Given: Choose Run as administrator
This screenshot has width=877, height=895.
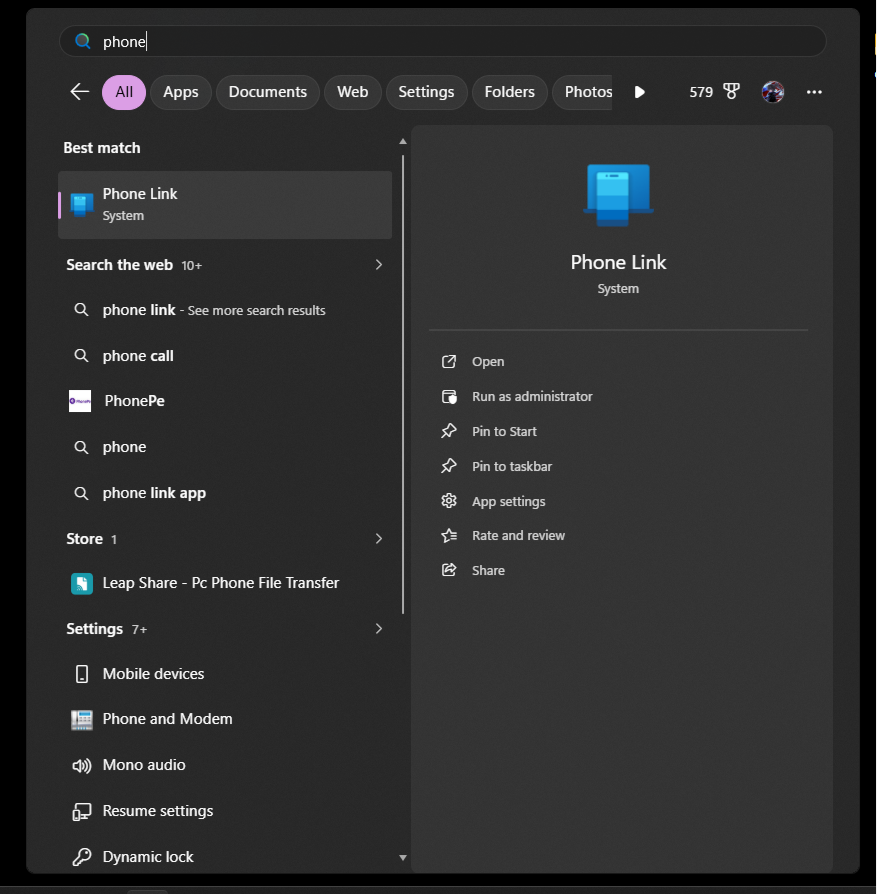Looking at the screenshot, I should [532, 397].
